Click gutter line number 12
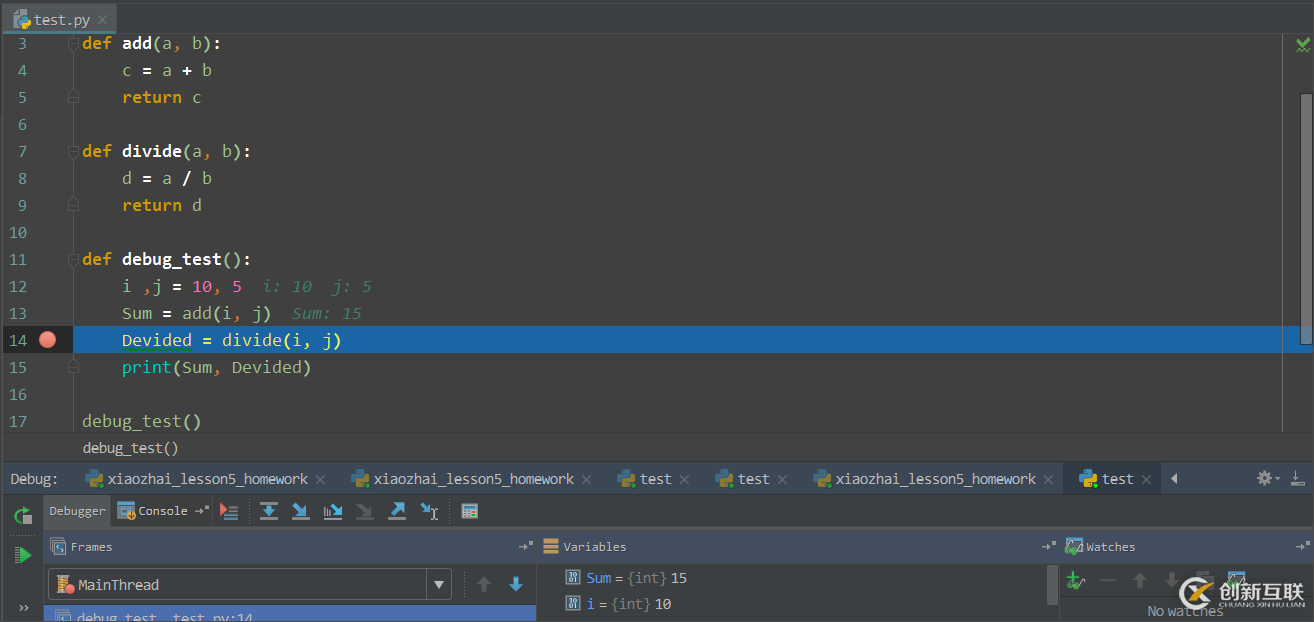The height and width of the screenshot is (622, 1314). pyautogui.click(x=18, y=286)
